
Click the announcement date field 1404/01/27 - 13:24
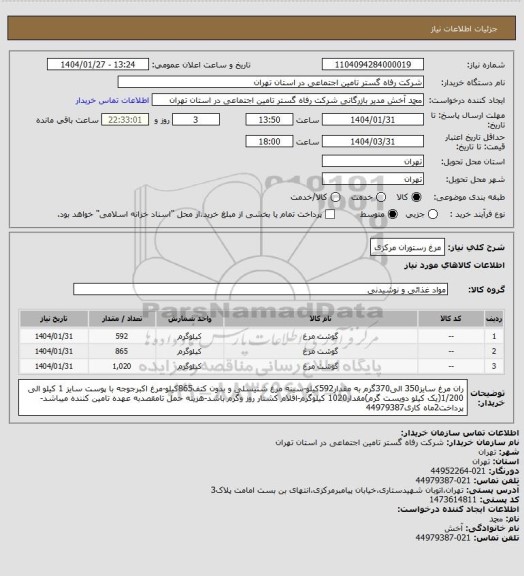point(98,64)
